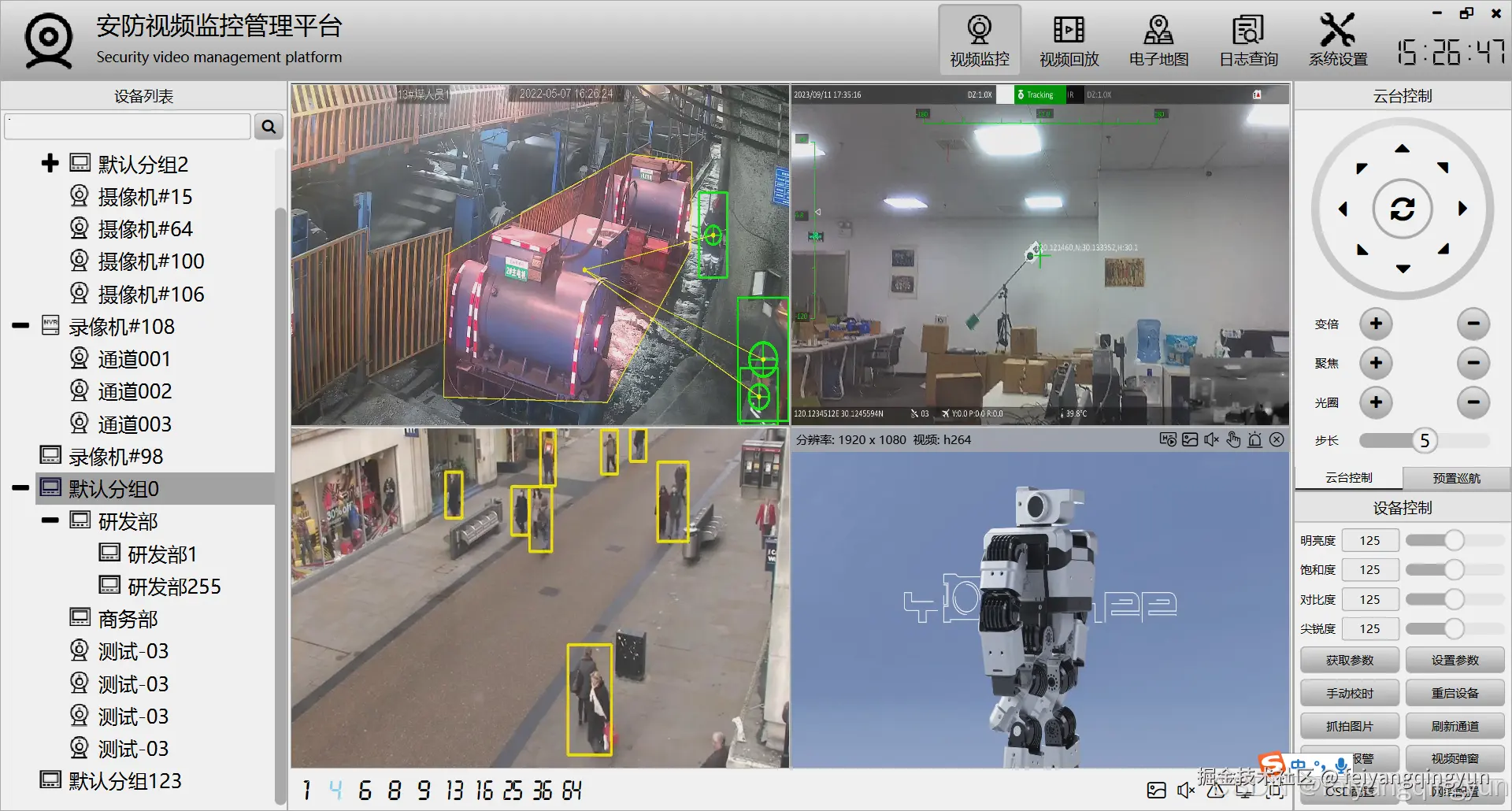Select 研发部255 in the device tree
The width and height of the screenshot is (1512, 811).
174,586
